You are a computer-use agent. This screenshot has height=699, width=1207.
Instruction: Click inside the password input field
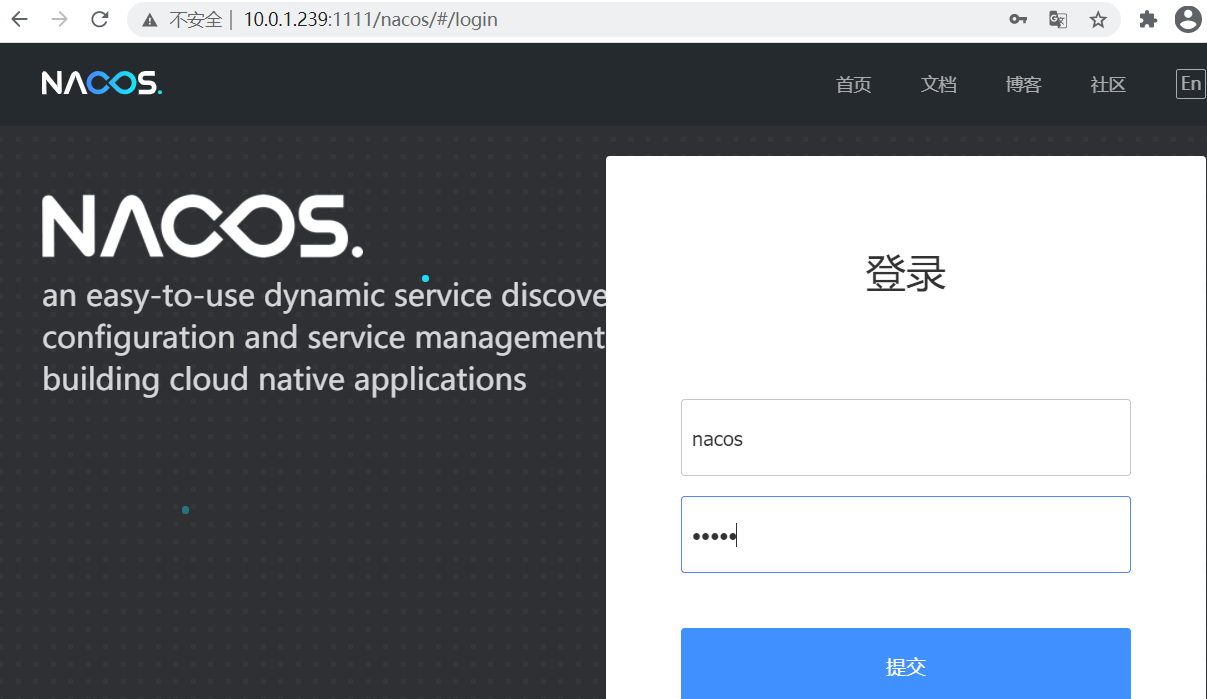(x=905, y=534)
